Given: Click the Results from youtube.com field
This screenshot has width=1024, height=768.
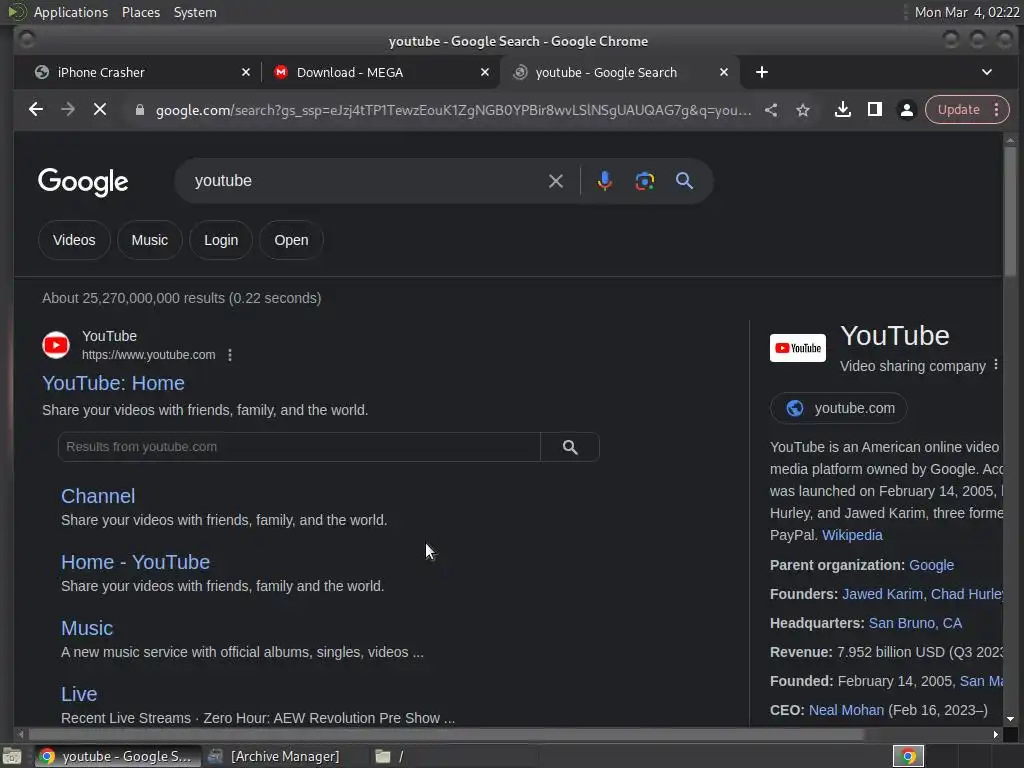Looking at the screenshot, I should (x=299, y=447).
